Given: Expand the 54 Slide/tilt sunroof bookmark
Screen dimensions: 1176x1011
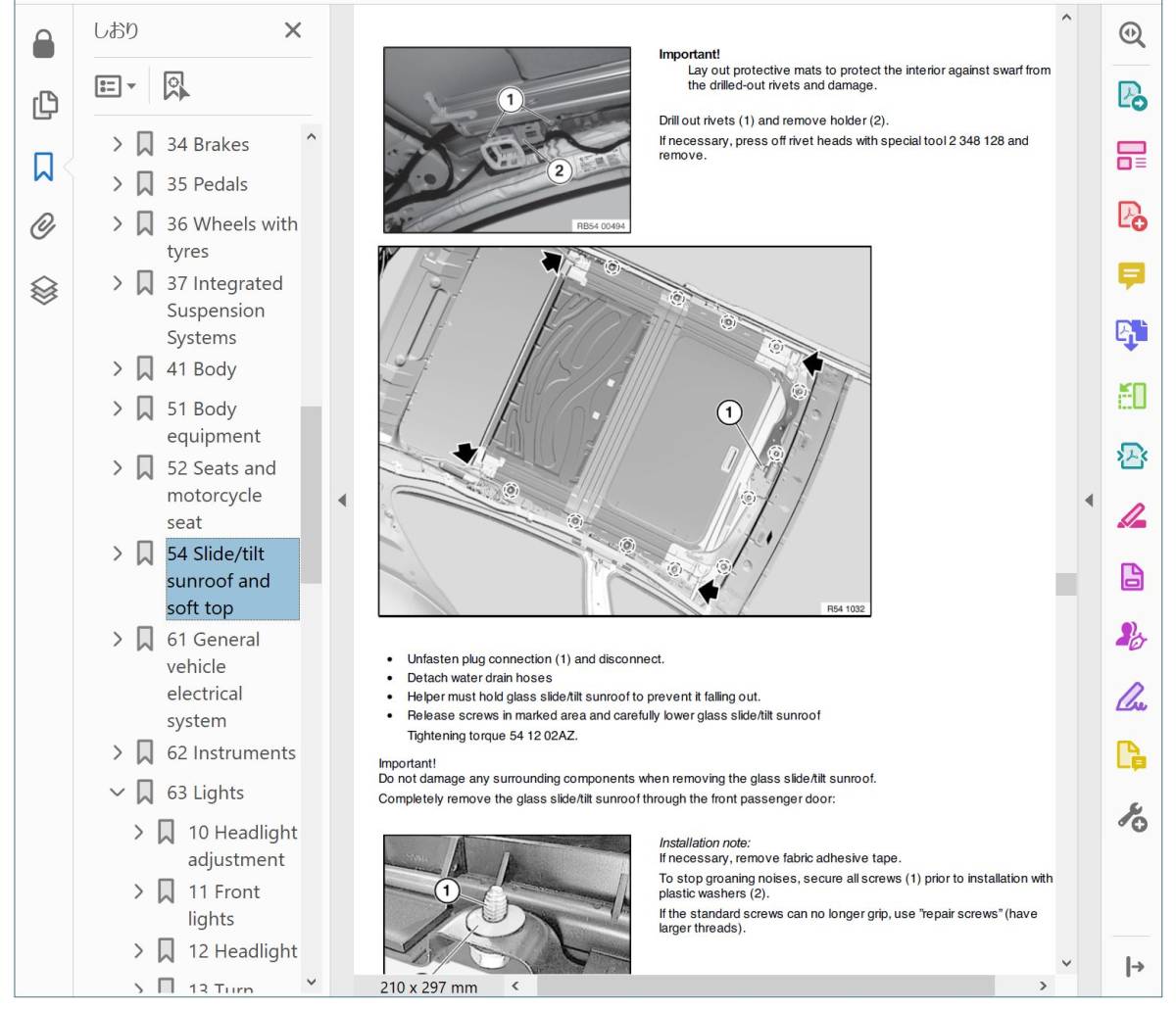Looking at the screenshot, I should click(x=118, y=554).
